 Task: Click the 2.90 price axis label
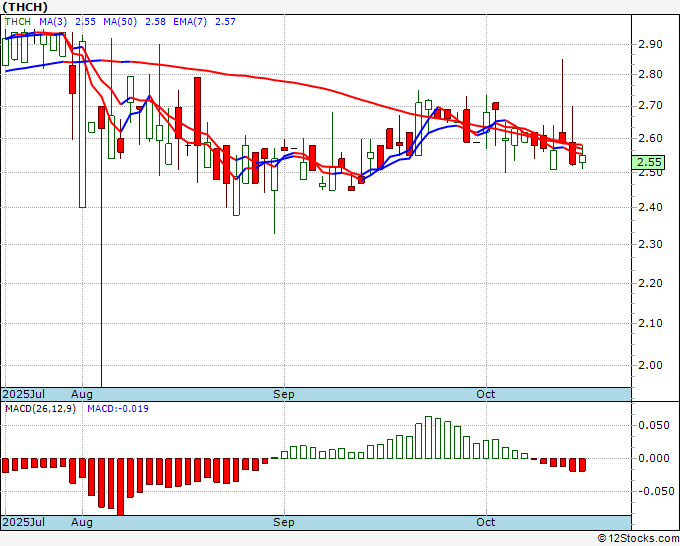click(x=650, y=44)
